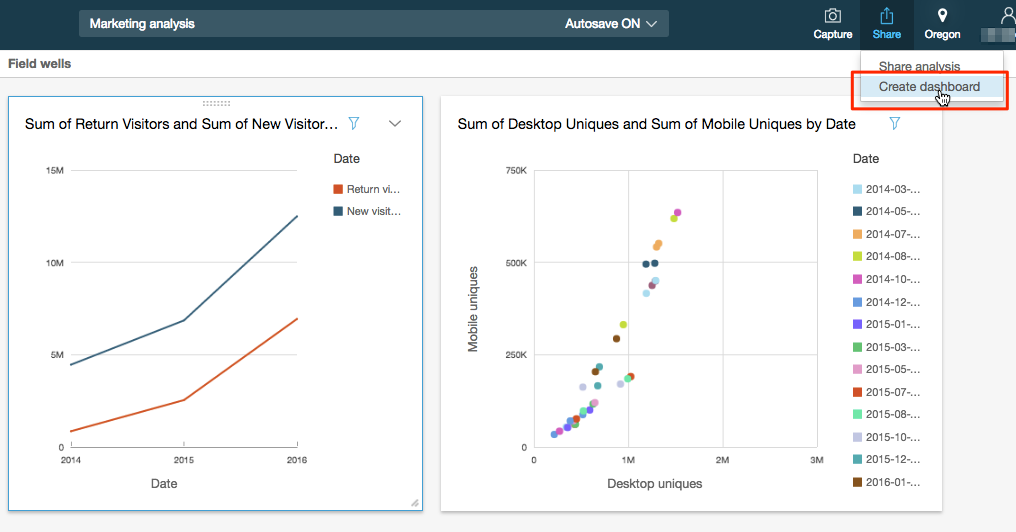Click the Date legend title in the line chart
This screenshot has width=1016, height=532.
tap(347, 159)
